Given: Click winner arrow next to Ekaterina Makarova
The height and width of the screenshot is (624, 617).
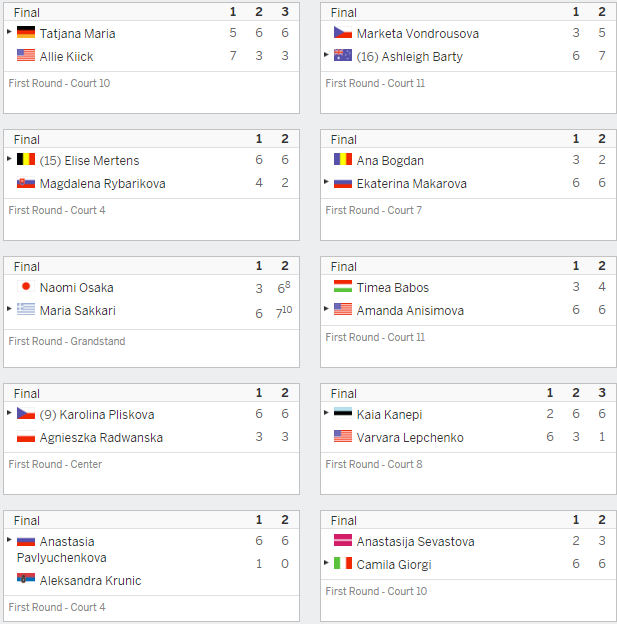Looking at the screenshot, I should 326,182.
